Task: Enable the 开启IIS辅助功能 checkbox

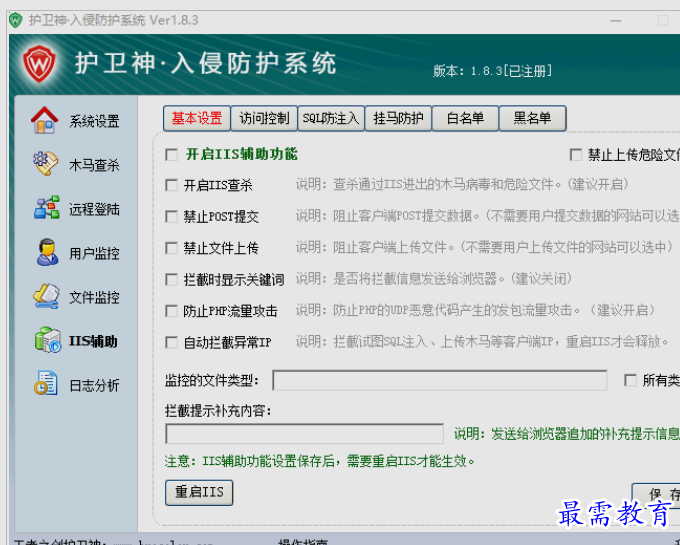Action: (x=172, y=154)
